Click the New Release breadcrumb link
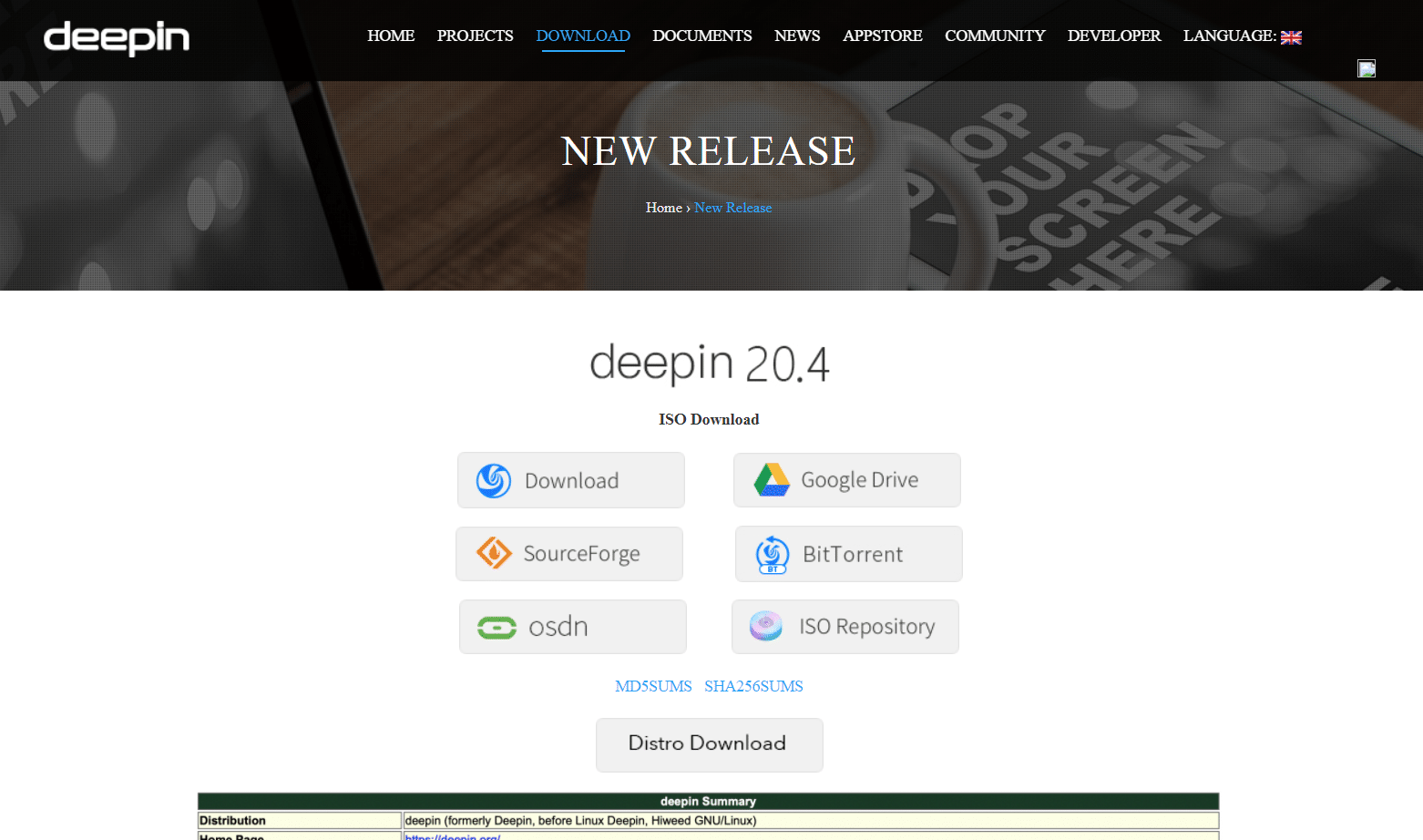 732,208
